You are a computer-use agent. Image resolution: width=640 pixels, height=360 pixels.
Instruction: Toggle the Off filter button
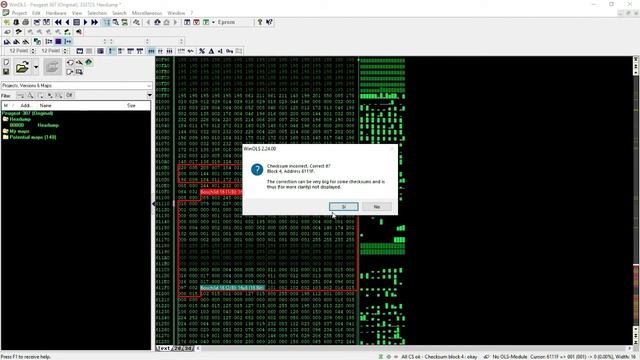click(69, 95)
